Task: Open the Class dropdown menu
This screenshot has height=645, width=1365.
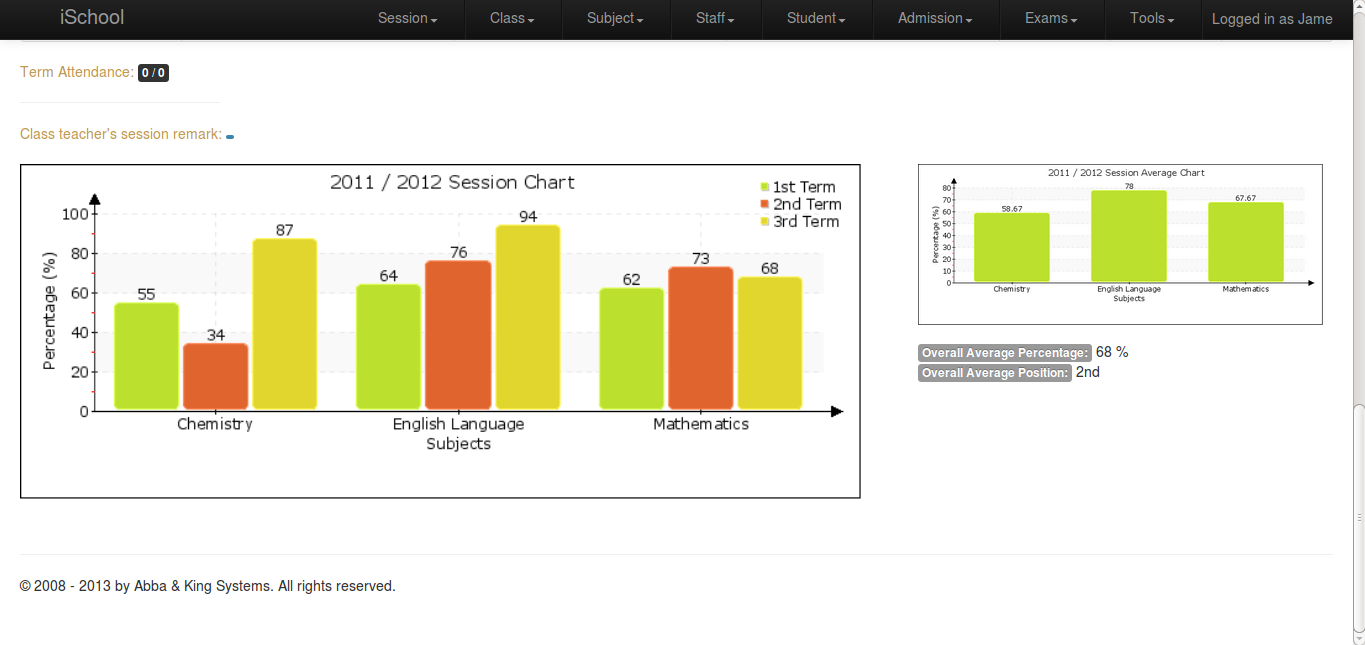Action: pos(511,18)
